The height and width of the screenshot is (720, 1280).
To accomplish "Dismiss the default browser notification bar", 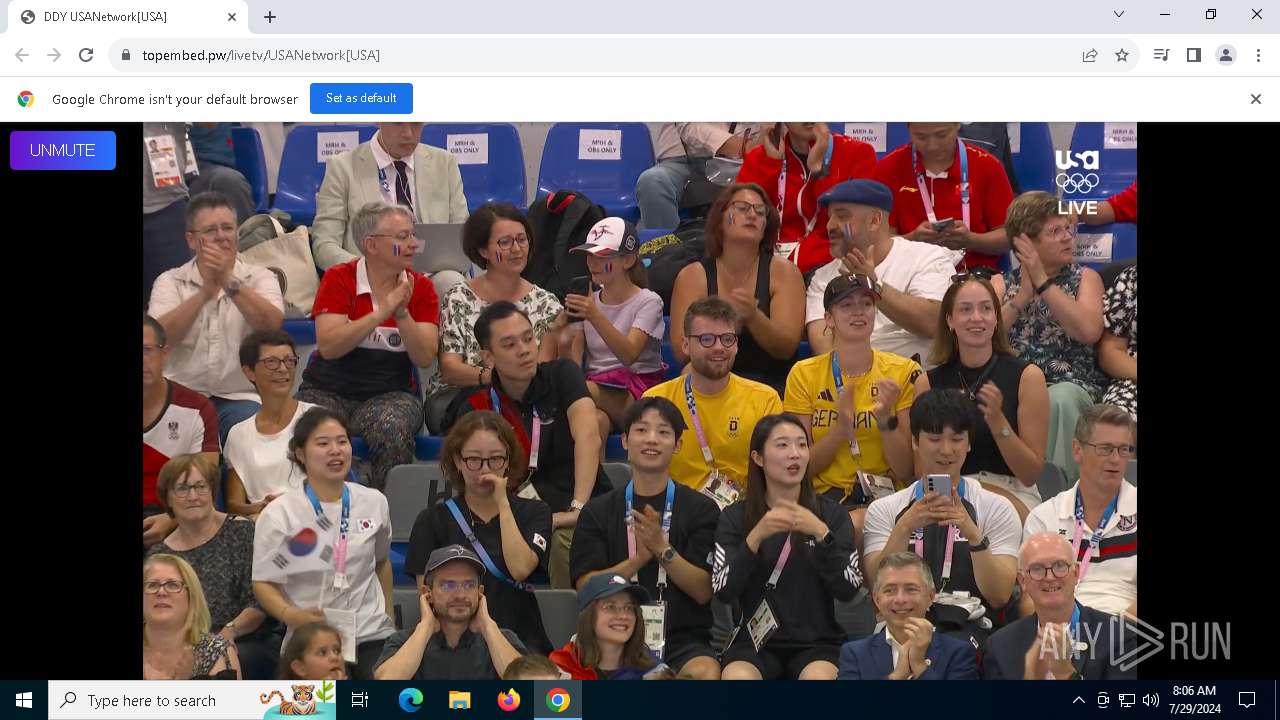I will coord(1256,99).
